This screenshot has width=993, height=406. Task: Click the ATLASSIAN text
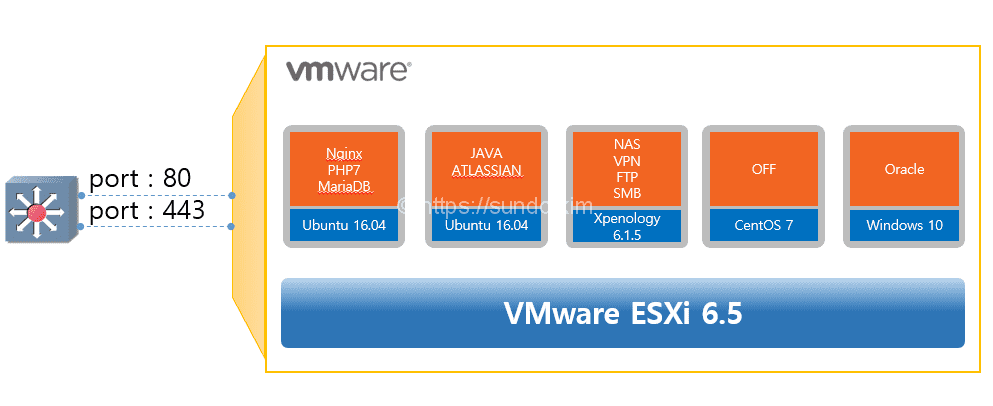[486, 170]
